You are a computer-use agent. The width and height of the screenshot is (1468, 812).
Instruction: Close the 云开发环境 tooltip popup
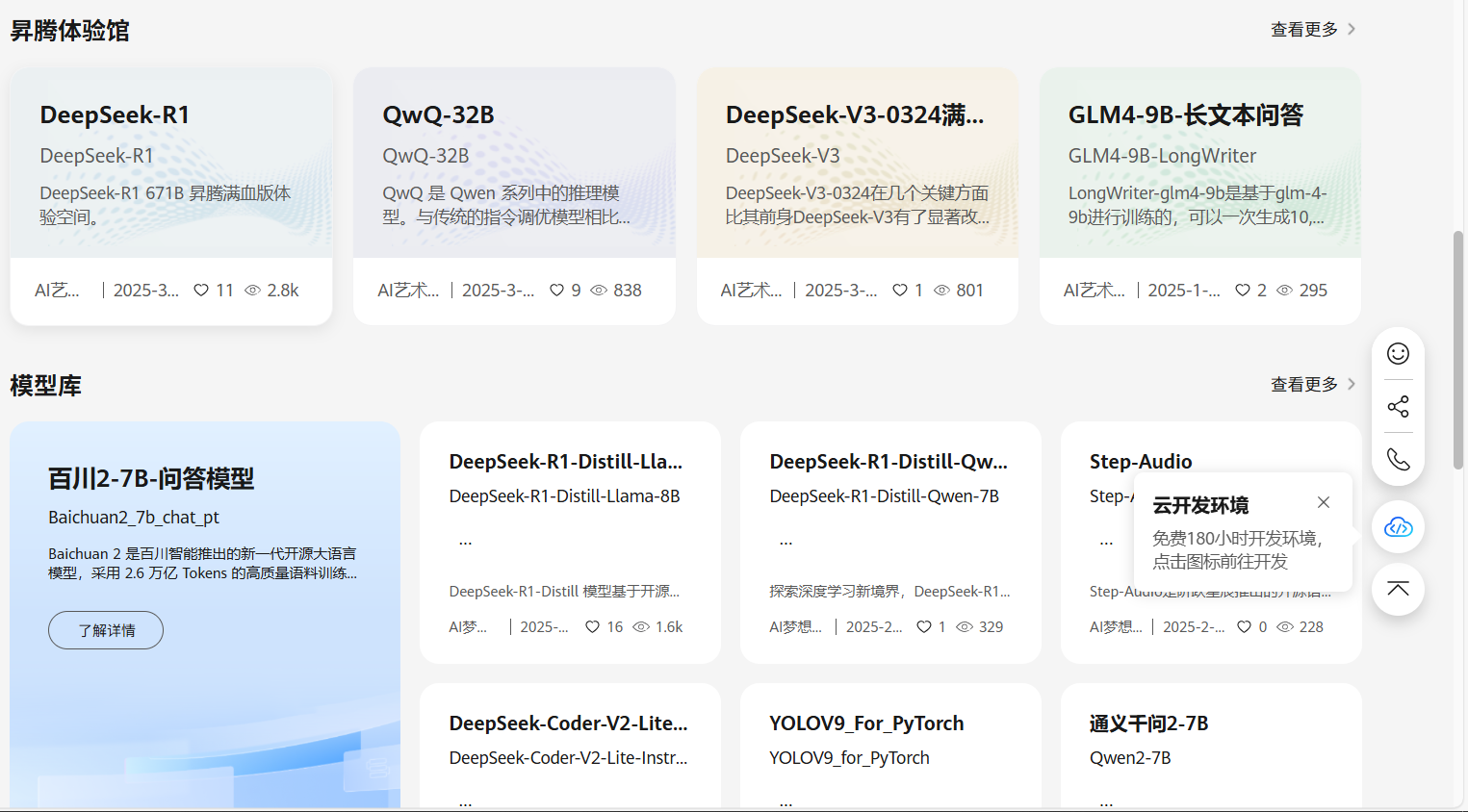coord(1324,502)
